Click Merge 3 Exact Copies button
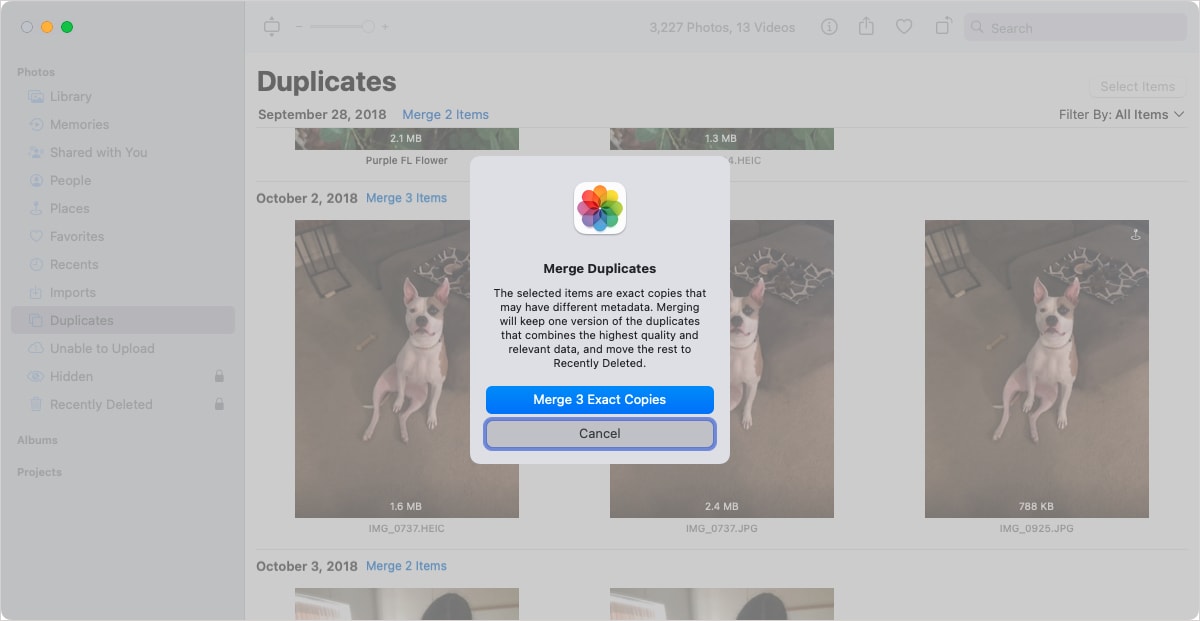This screenshot has width=1200, height=621. click(x=600, y=400)
